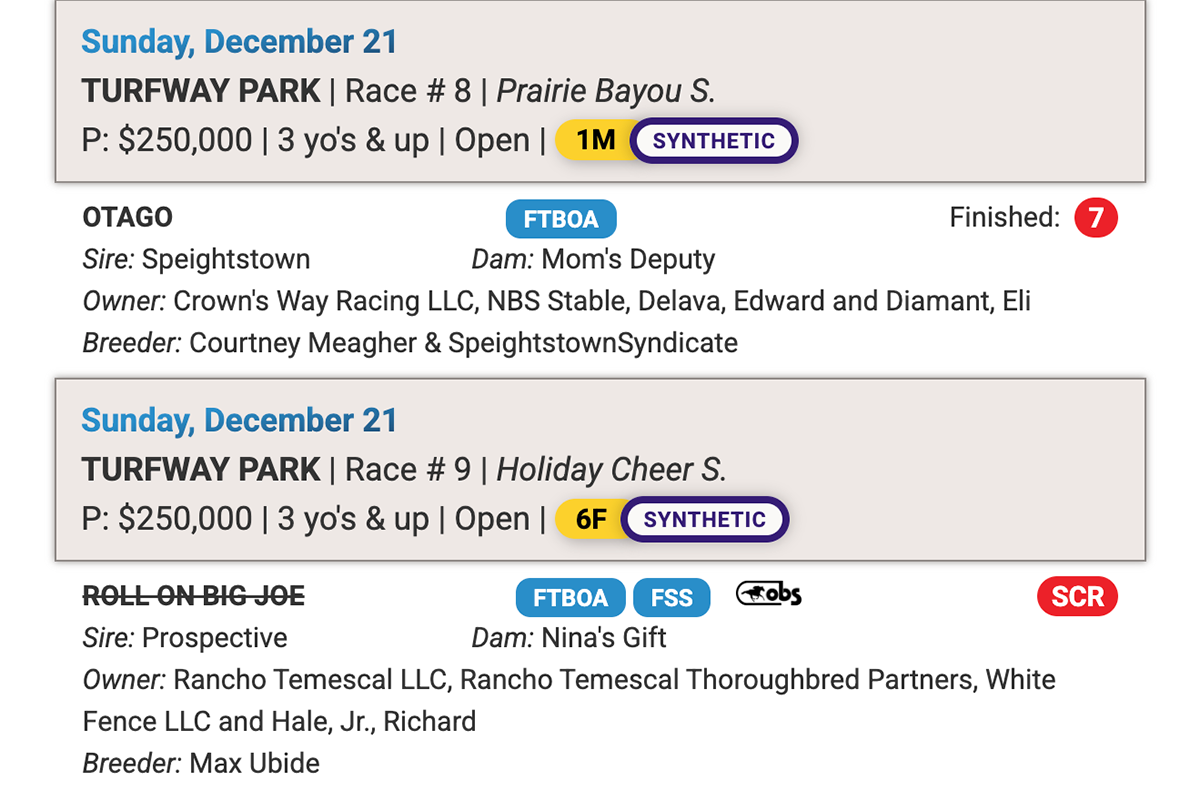Click dam name Mom's Deputy
Screen dimensions: 1200x791
[628, 260]
